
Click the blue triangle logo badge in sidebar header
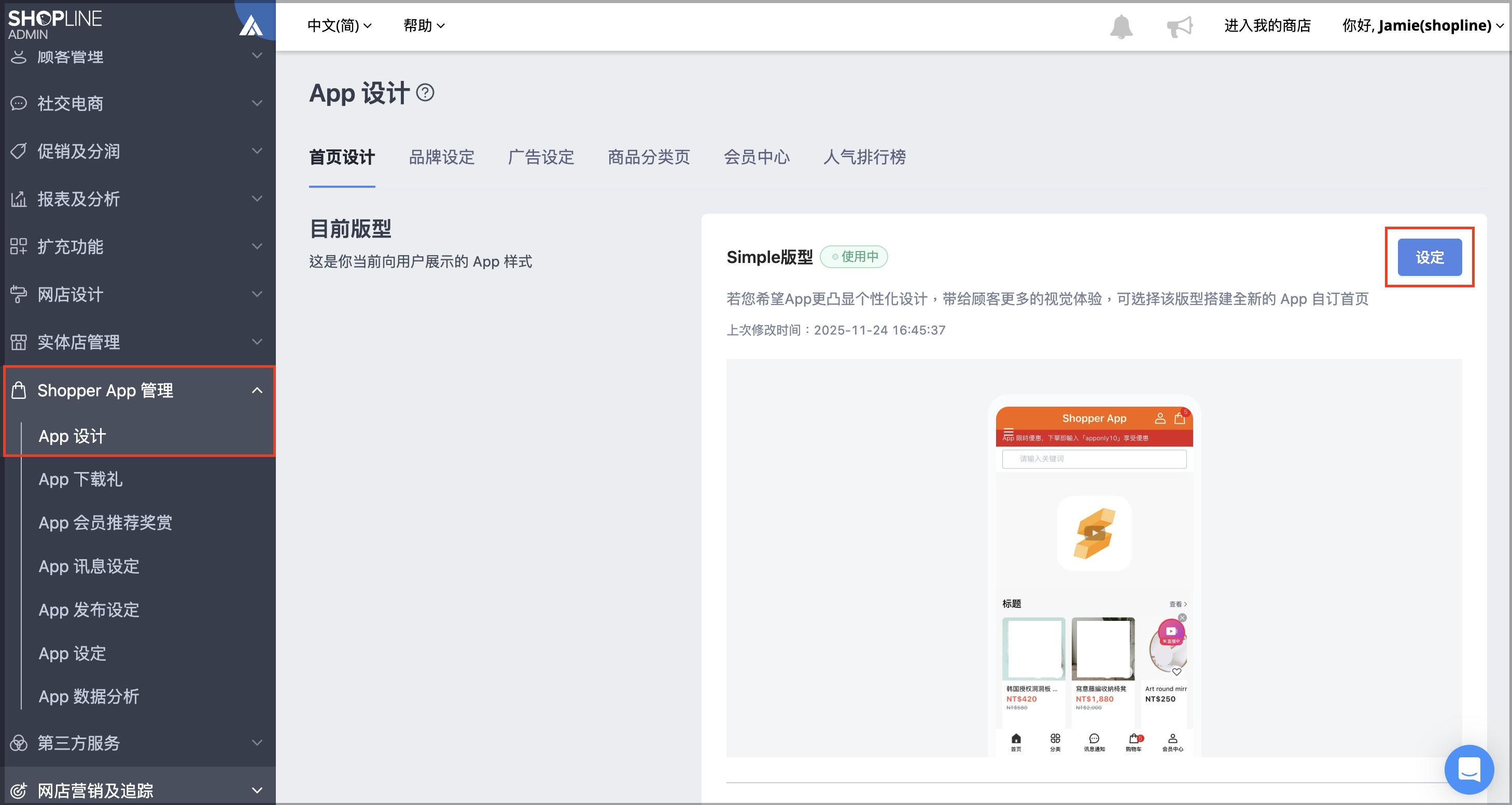point(251,25)
